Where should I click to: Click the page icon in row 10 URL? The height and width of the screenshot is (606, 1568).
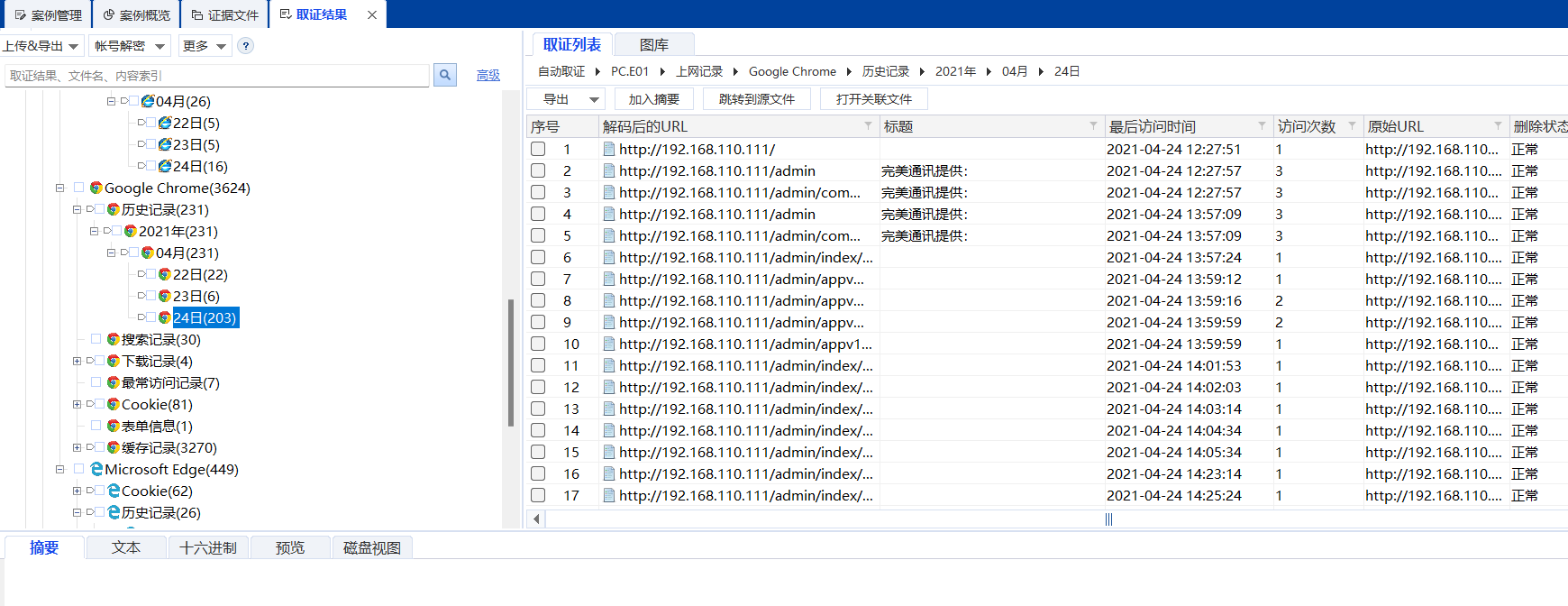610,344
